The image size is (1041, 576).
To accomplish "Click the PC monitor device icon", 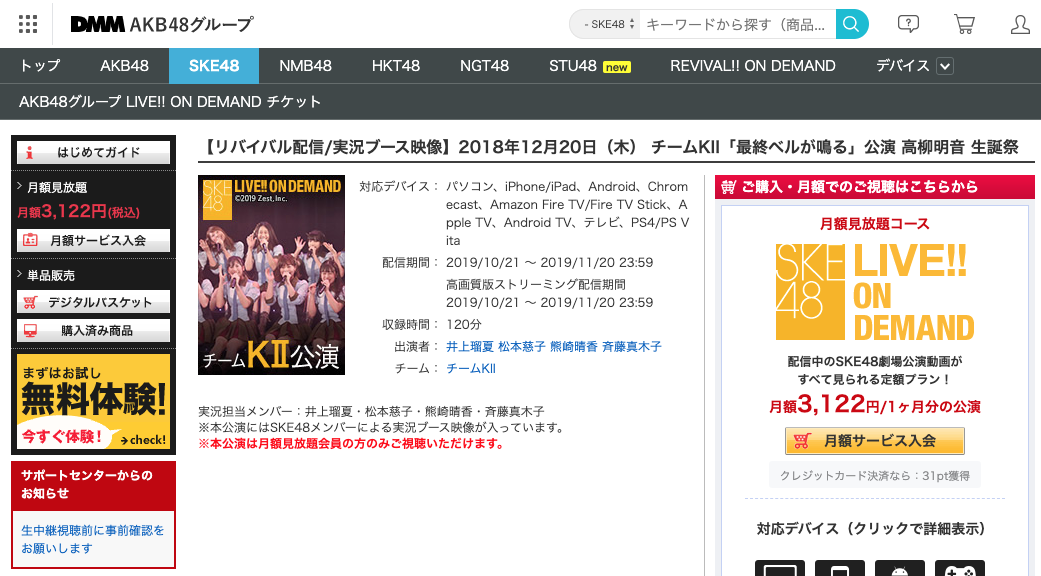I will (779, 568).
